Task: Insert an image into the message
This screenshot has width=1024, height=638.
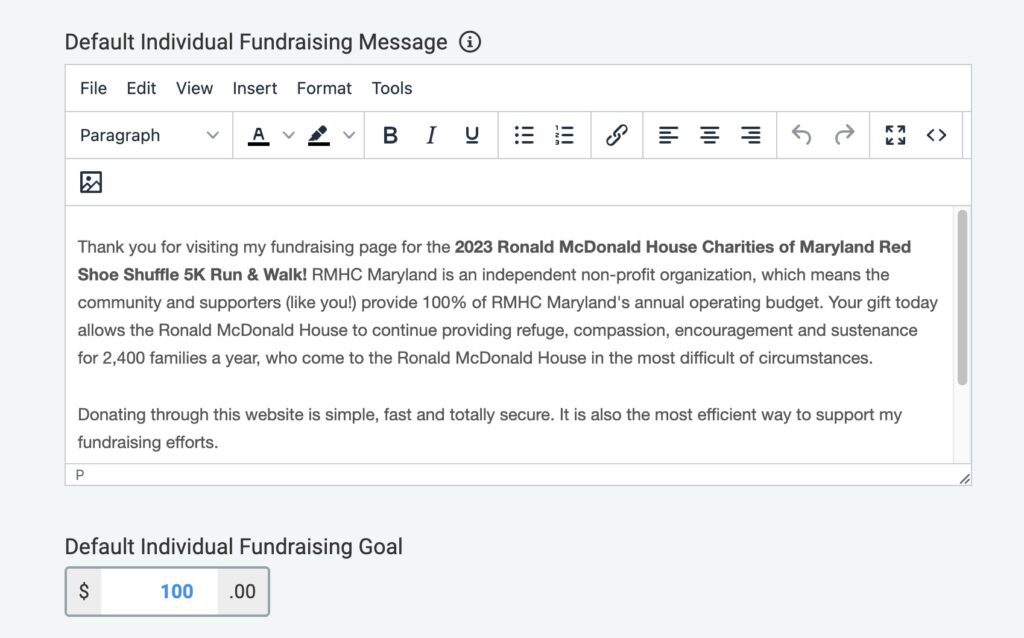Action: click(x=91, y=182)
